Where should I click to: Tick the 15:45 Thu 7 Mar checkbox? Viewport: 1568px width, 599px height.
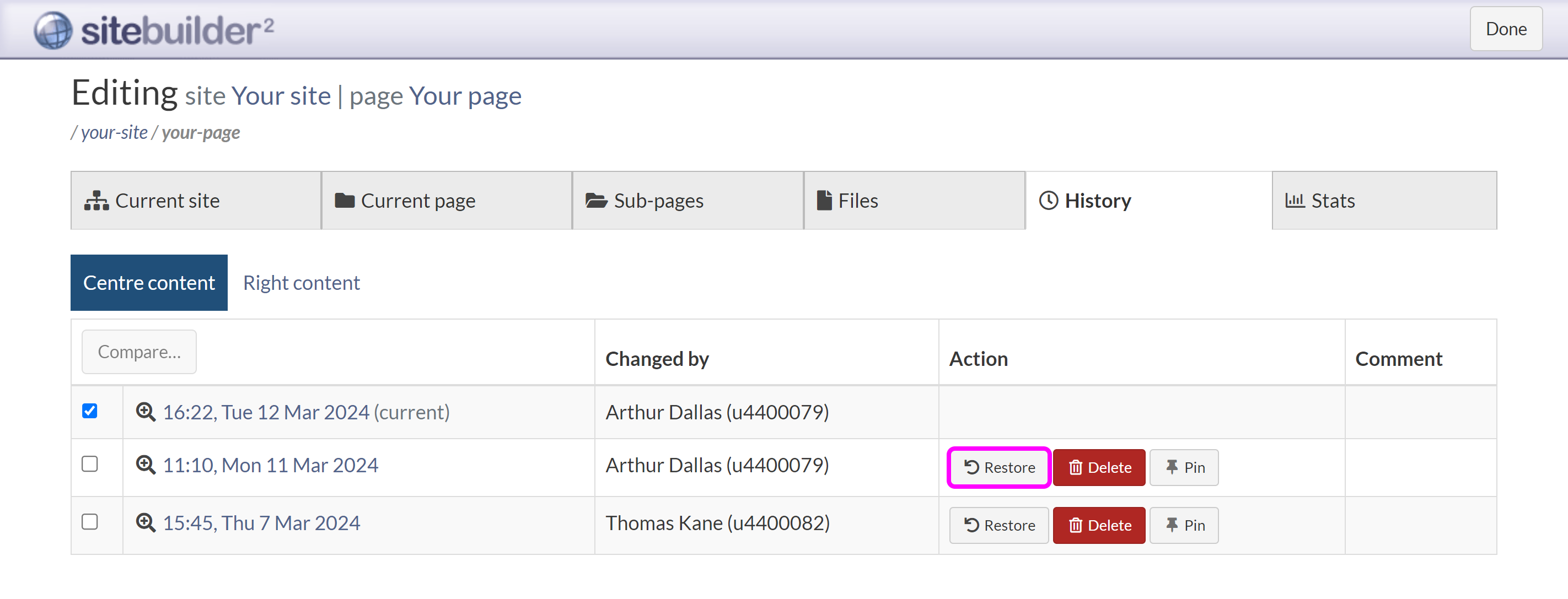pyautogui.click(x=89, y=522)
